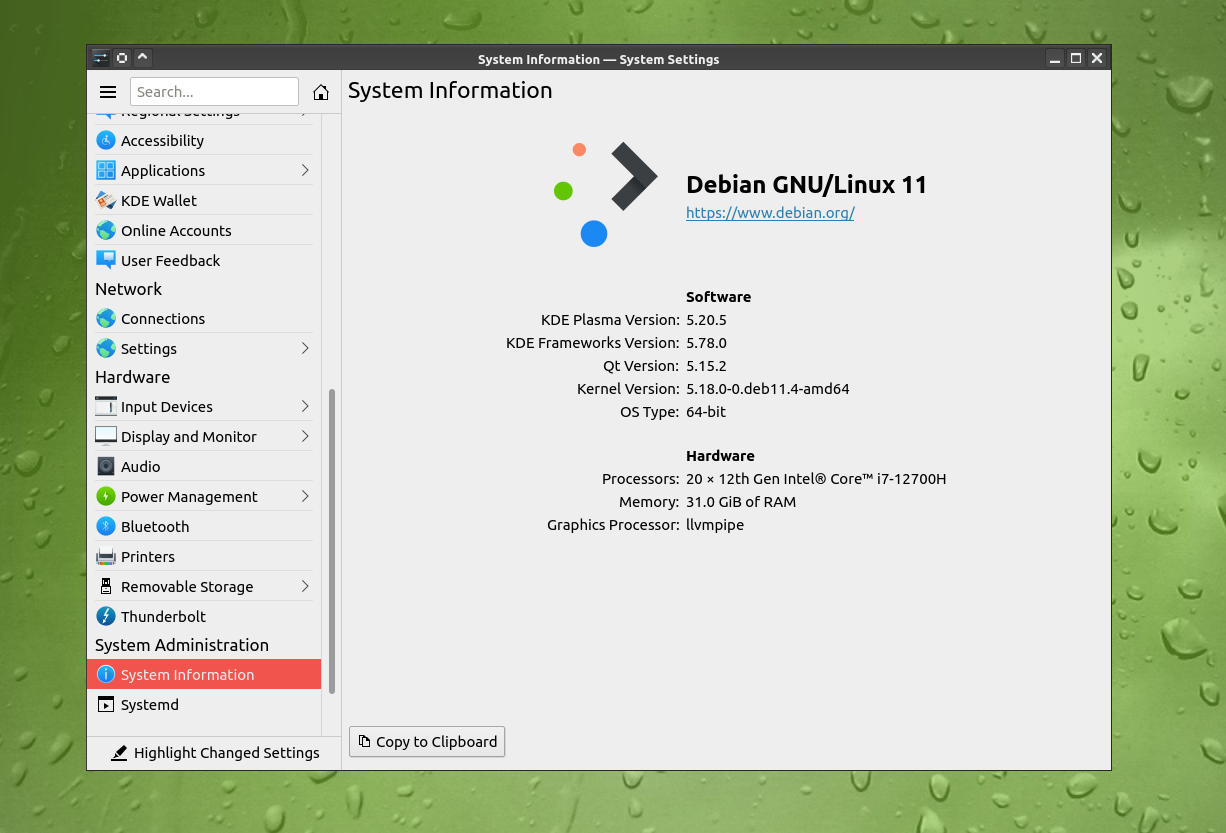Viewport: 1226px width, 833px height.
Task: Open the User Feedback entry
Action: pyautogui.click(x=204, y=260)
